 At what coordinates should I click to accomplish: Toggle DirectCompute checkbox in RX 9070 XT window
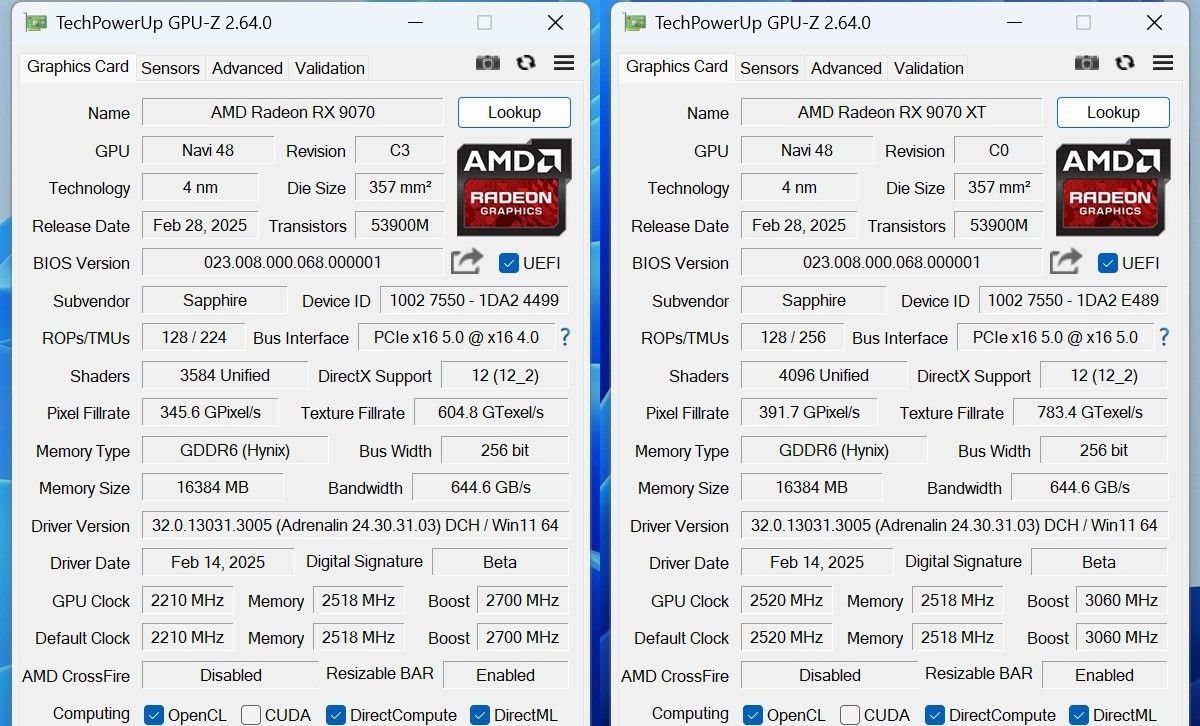click(x=935, y=715)
